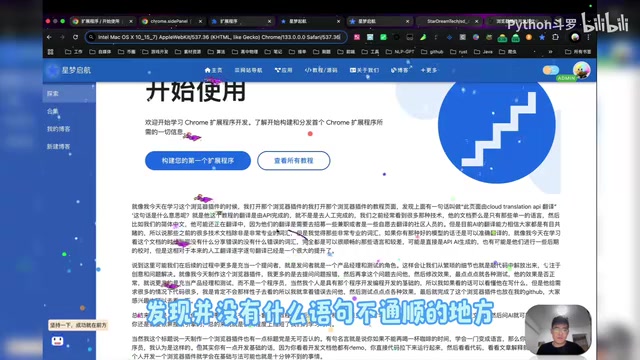Open the 自媒体 bookmarks folder
Viewport: 640px width, 360px height.
(x=100, y=52)
